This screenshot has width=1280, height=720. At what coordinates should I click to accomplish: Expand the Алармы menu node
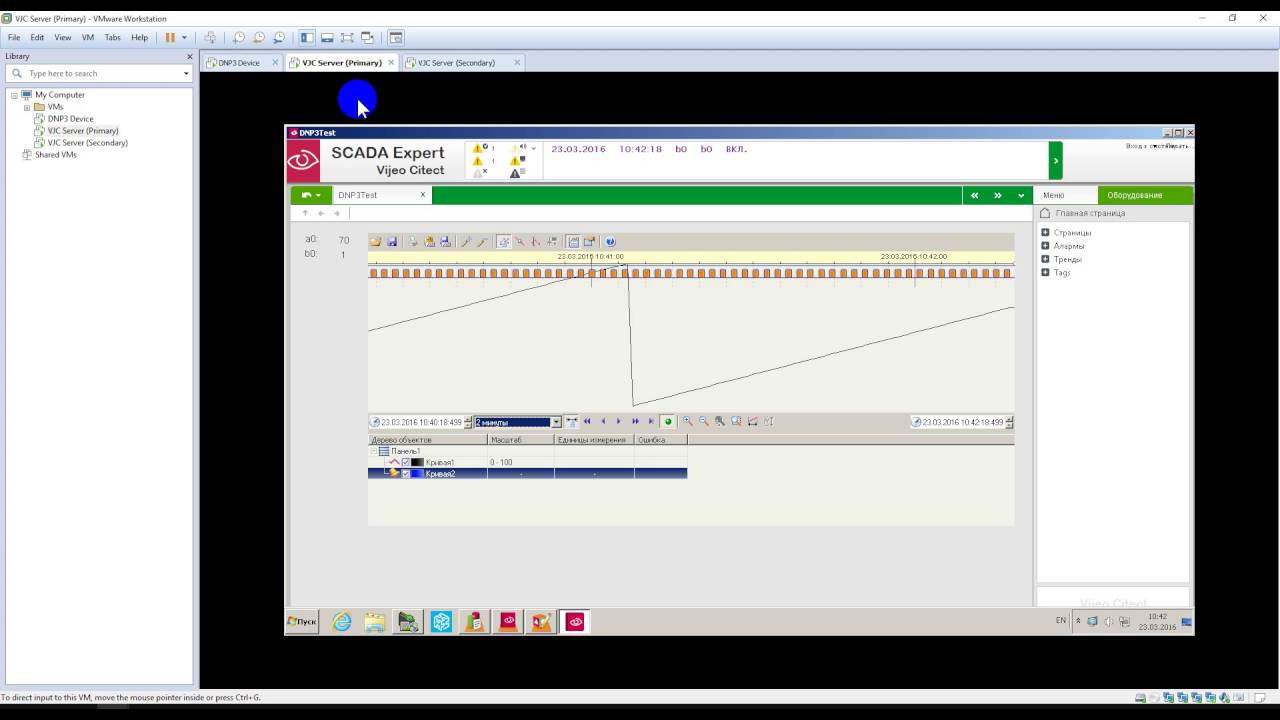coord(1045,246)
